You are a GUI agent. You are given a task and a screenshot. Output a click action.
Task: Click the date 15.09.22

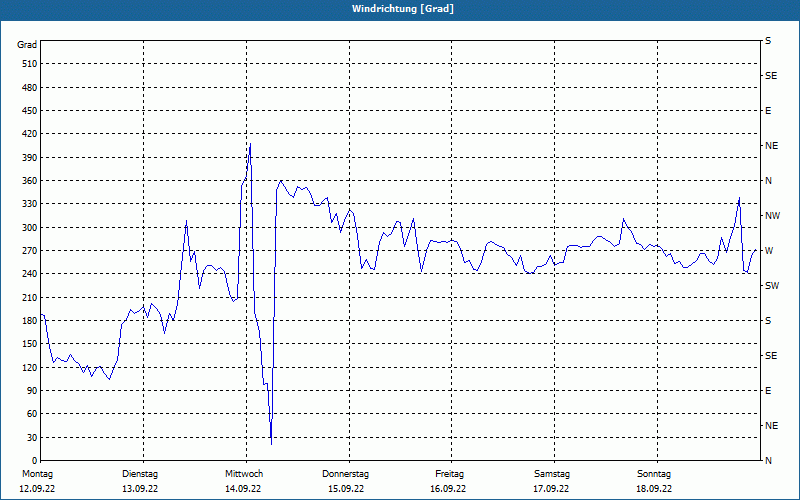pyautogui.click(x=346, y=489)
